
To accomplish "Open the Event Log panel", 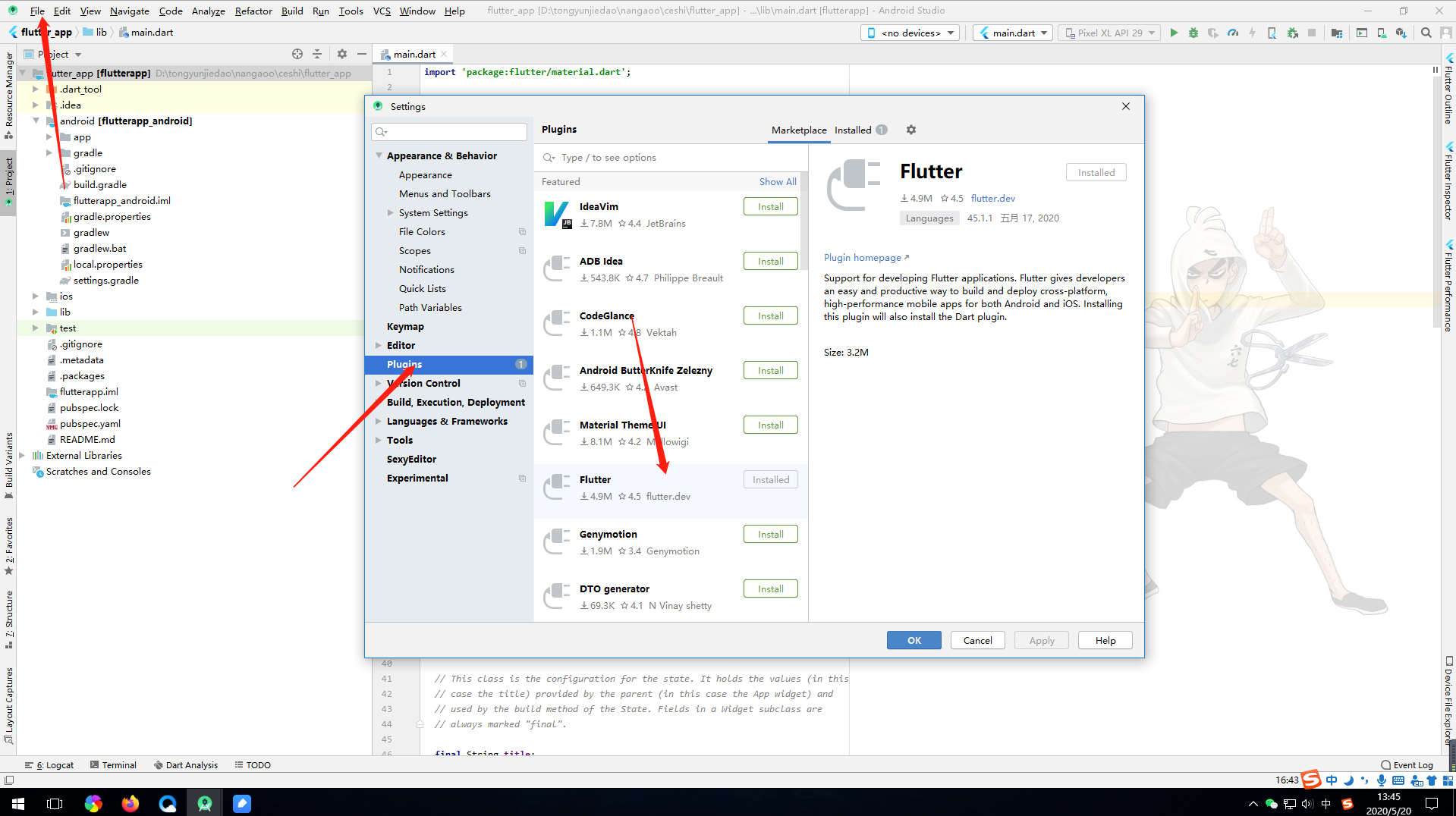I will (1407, 765).
